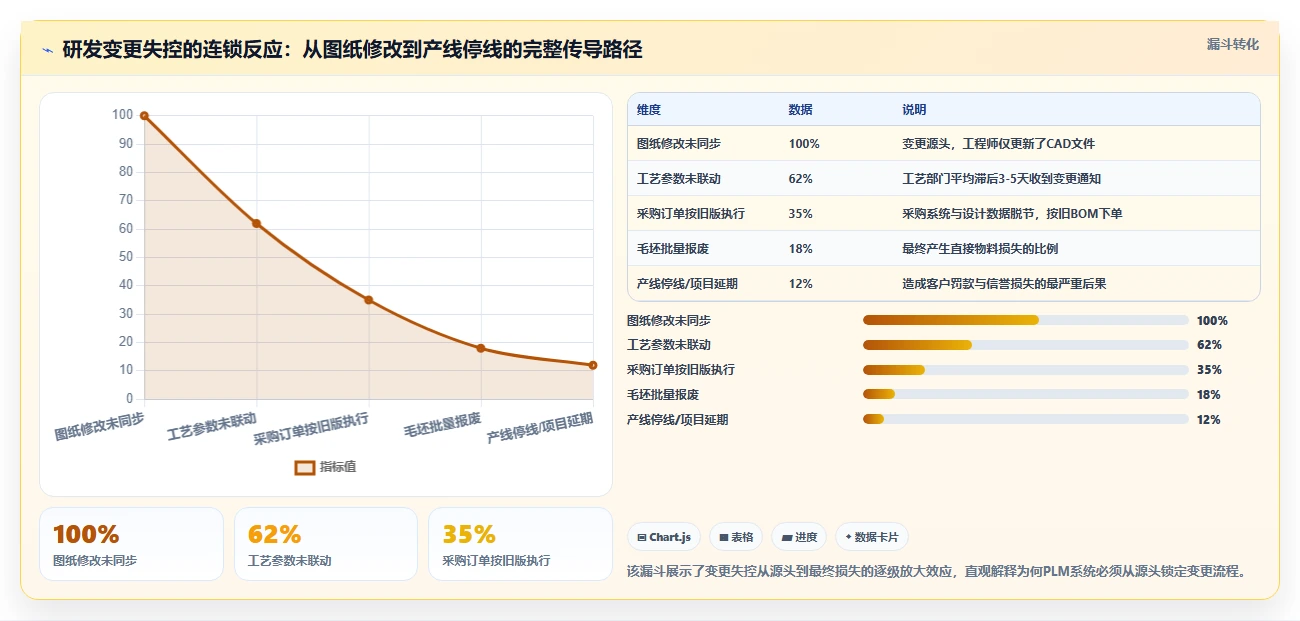This screenshot has height=621, width=1300.
Task: Click the x-axis label 图纸修改未同步 in the chart
Action: (100, 427)
